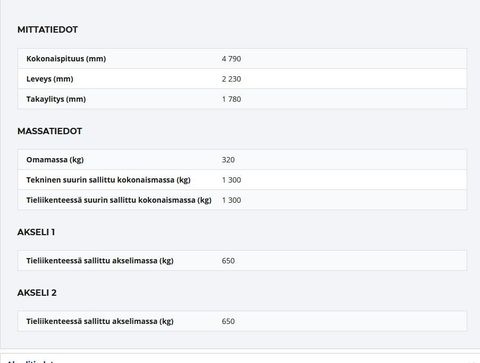The width and height of the screenshot is (480, 363).
Task: Select Tekninen suurin sallittu kokonaismassa label
Action: (x=108, y=180)
